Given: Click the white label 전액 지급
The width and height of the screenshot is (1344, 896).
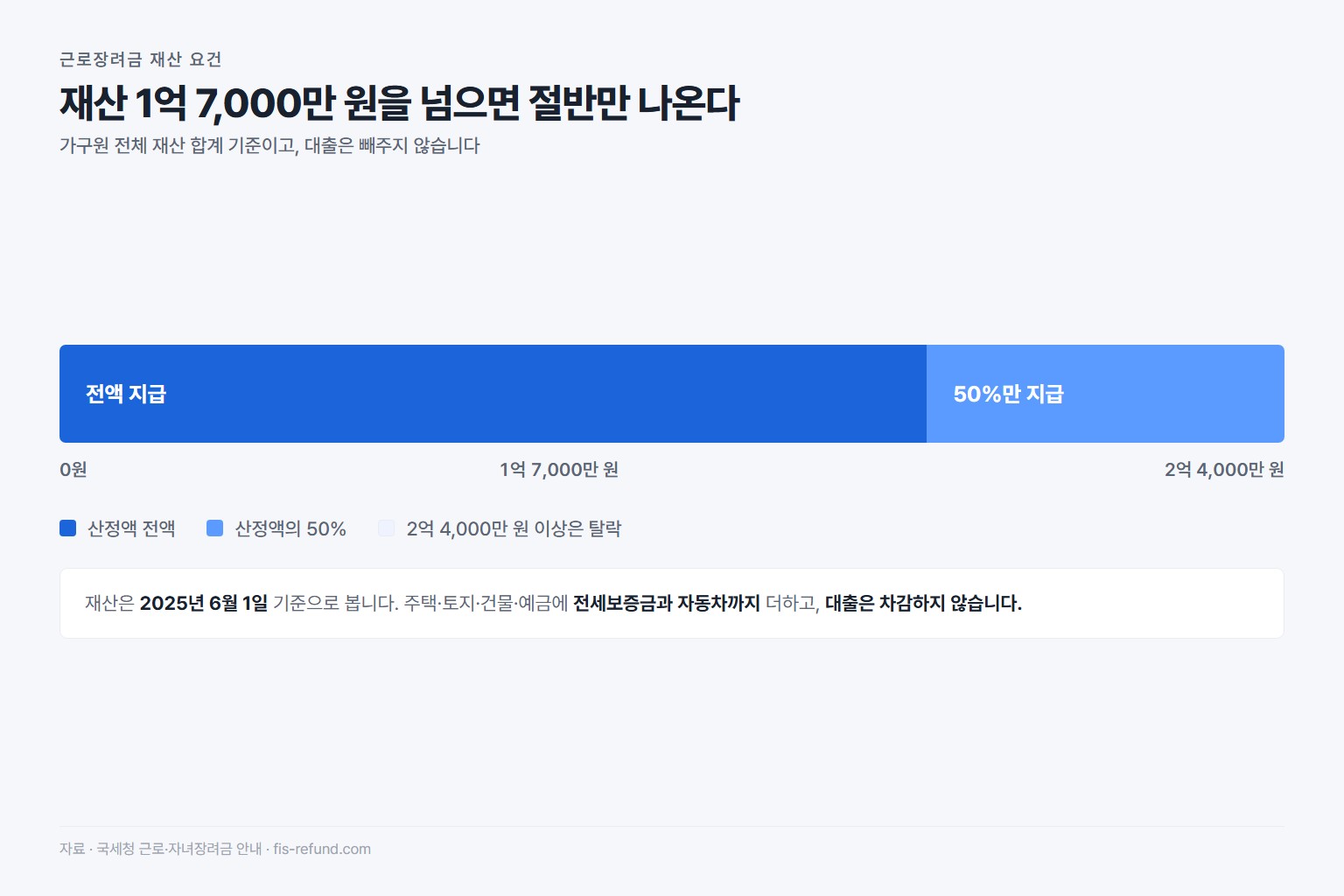Looking at the screenshot, I should (126, 394).
